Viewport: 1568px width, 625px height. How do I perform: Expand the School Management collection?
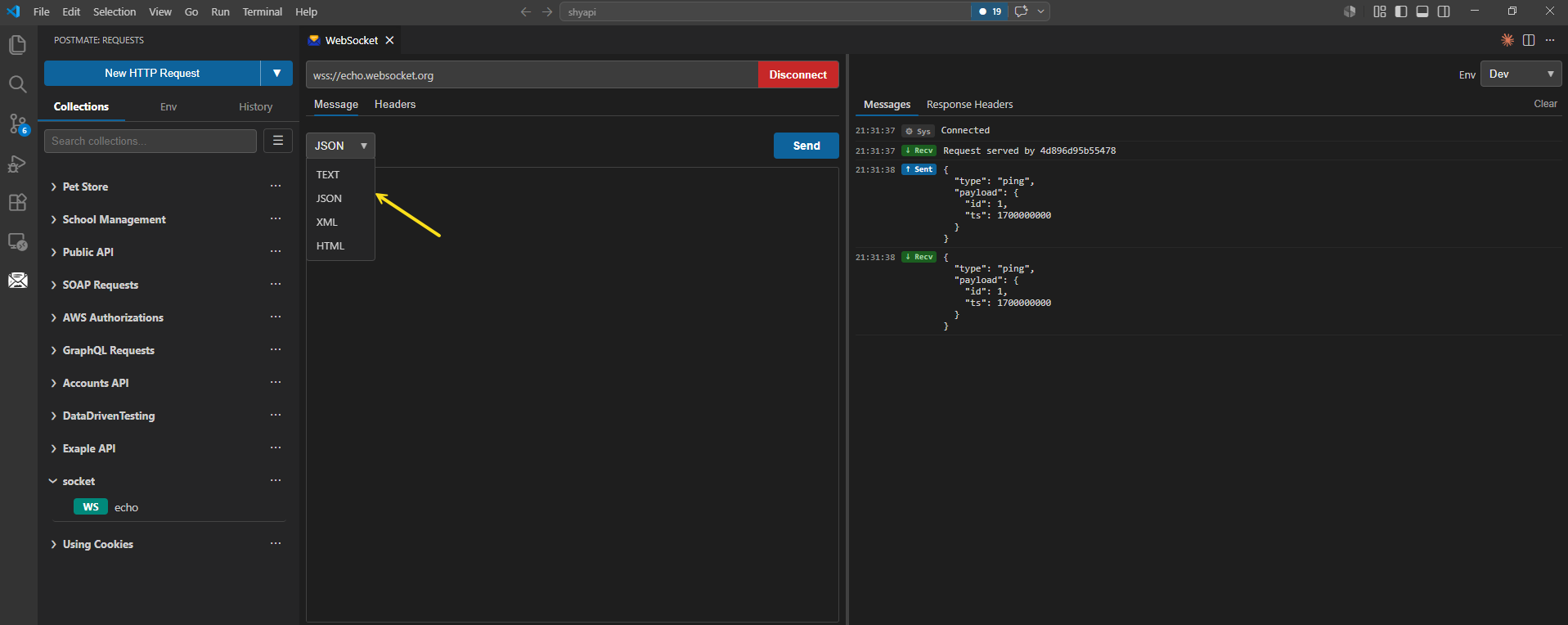coord(54,219)
